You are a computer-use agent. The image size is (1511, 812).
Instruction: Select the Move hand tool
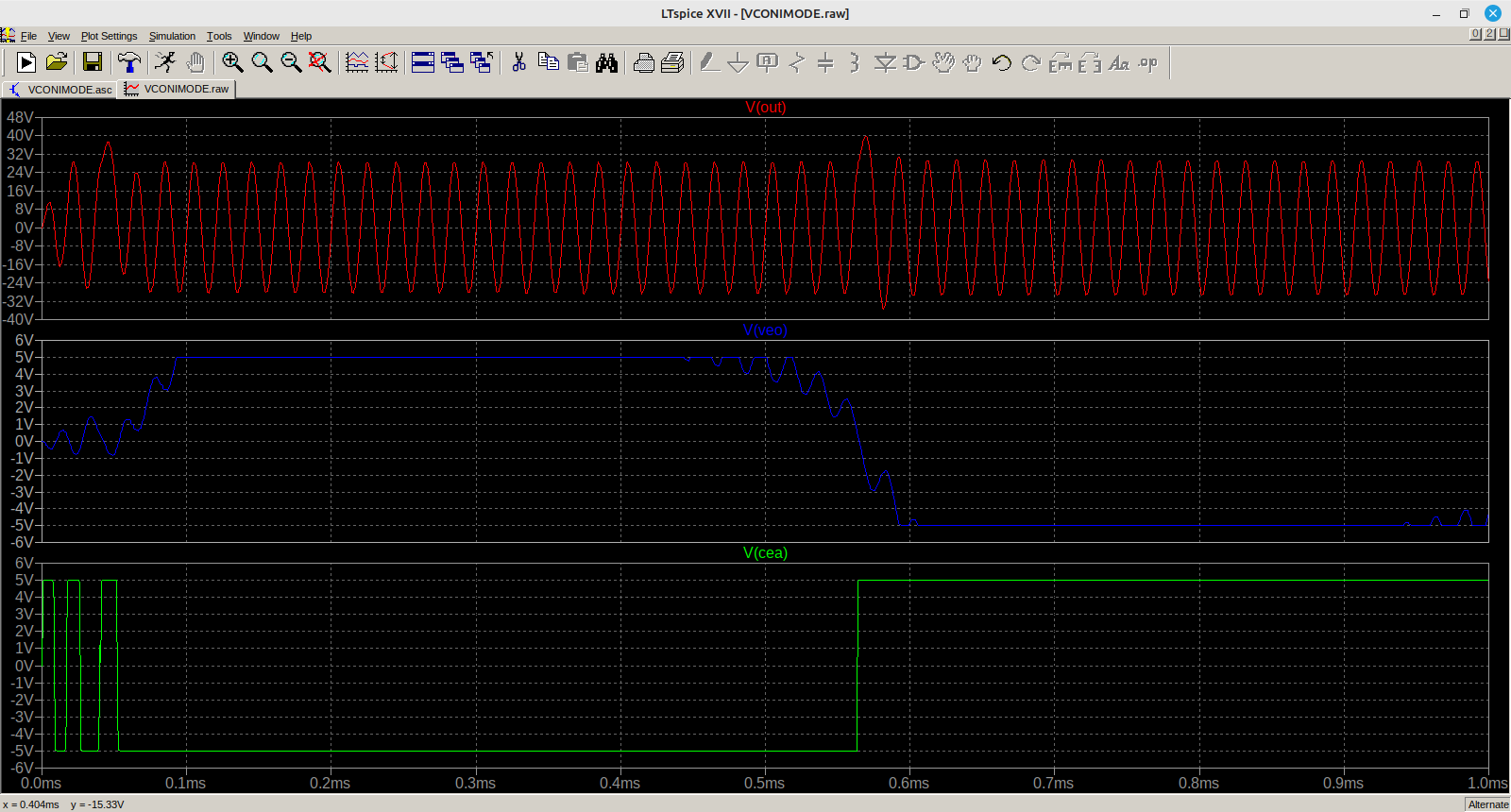click(x=943, y=63)
